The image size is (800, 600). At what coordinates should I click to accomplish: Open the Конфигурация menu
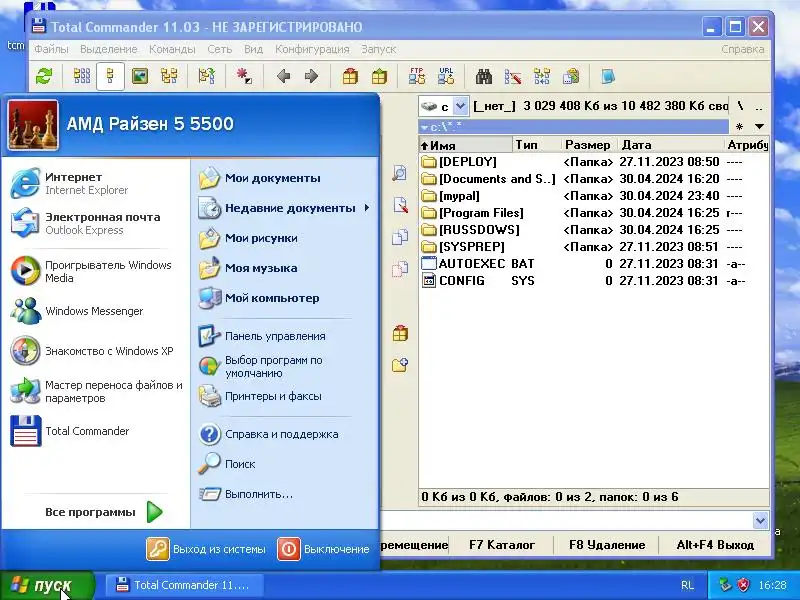click(x=312, y=49)
